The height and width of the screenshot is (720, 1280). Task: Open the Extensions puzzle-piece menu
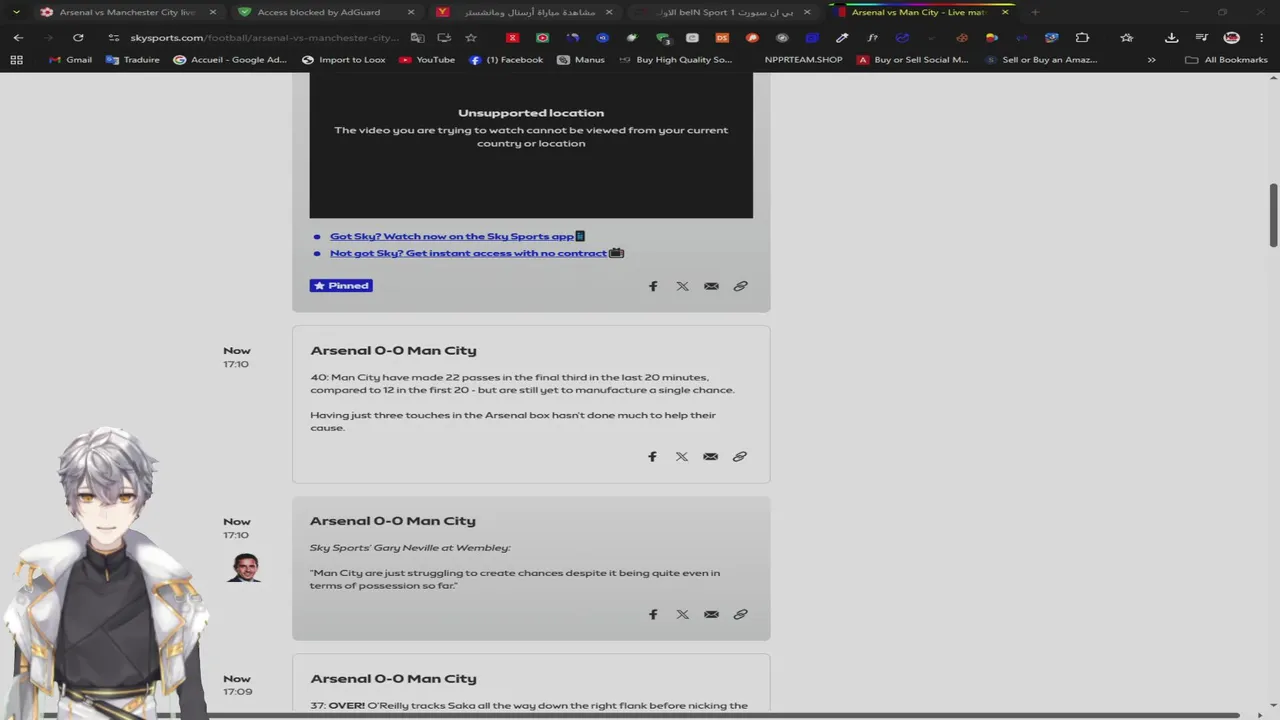coord(1082,38)
